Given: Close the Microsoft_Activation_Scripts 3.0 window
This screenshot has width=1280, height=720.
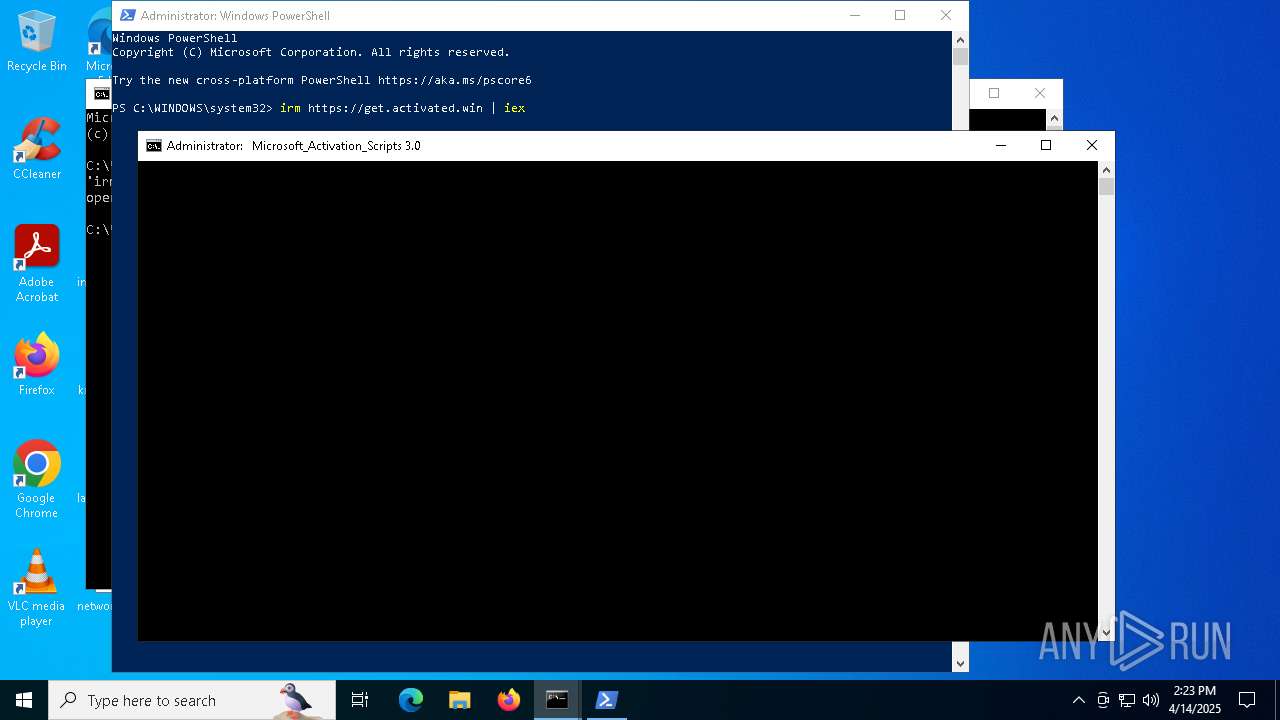Looking at the screenshot, I should [1092, 146].
